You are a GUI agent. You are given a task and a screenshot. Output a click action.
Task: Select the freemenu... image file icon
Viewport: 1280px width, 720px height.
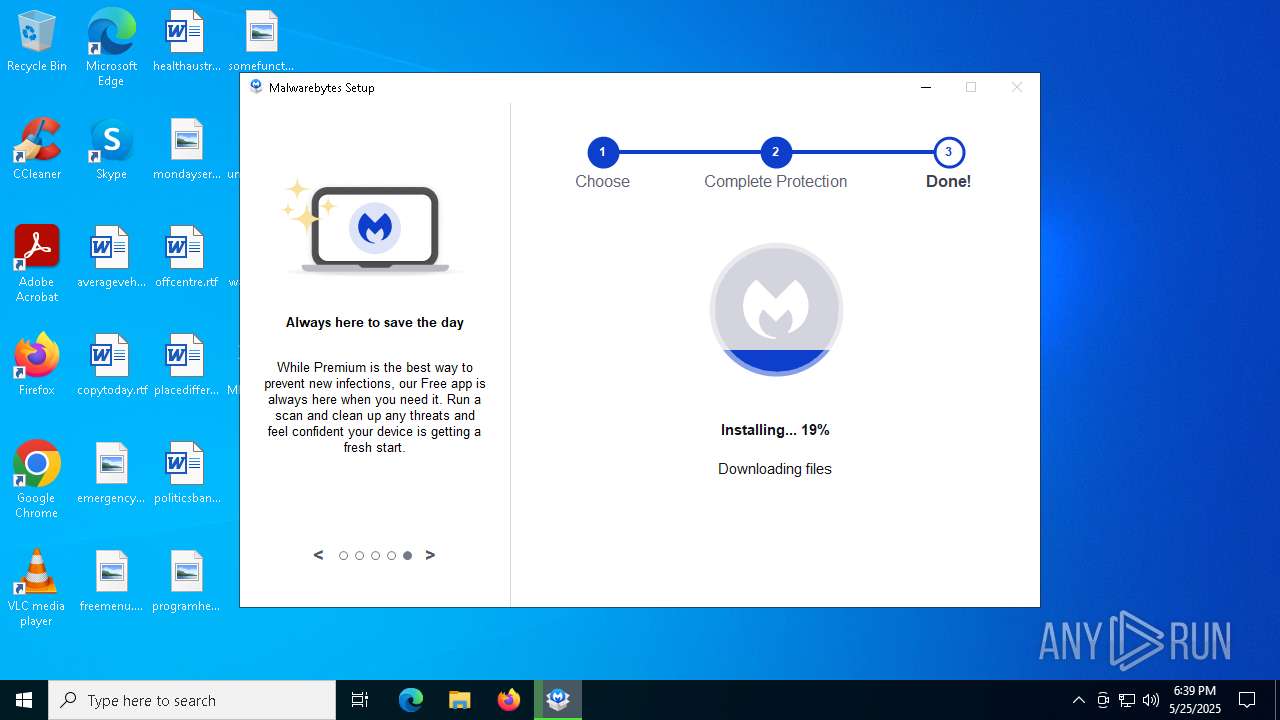[x=111, y=582]
